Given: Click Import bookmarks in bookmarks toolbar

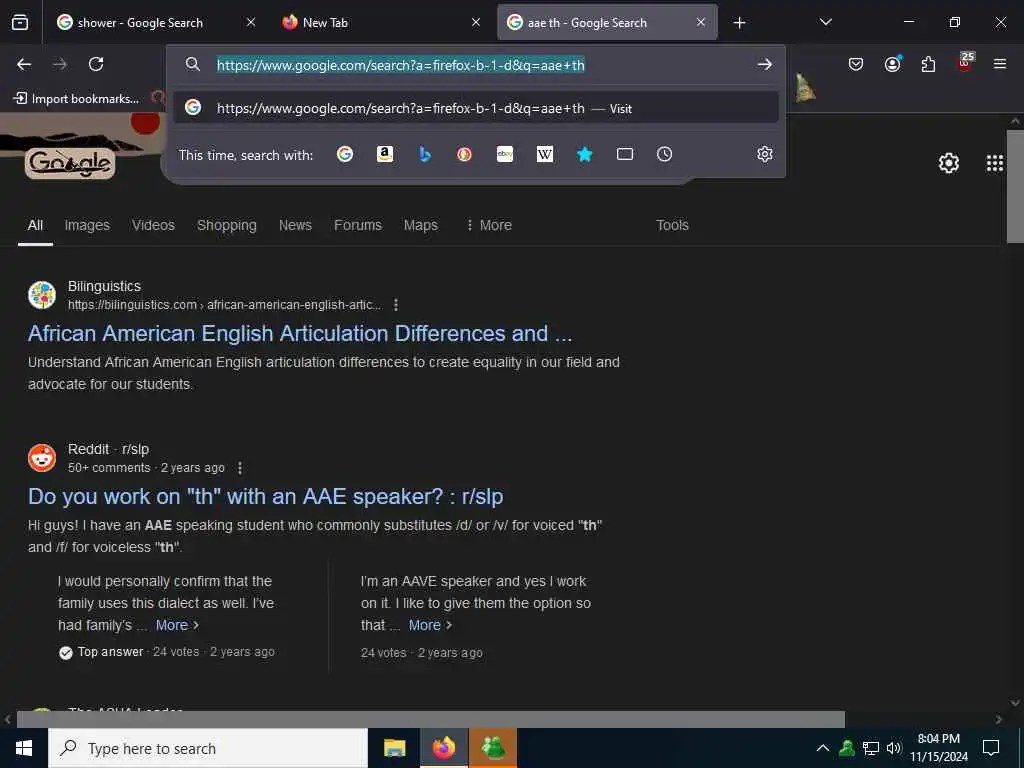Looking at the screenshot, I should pos(76,99).
